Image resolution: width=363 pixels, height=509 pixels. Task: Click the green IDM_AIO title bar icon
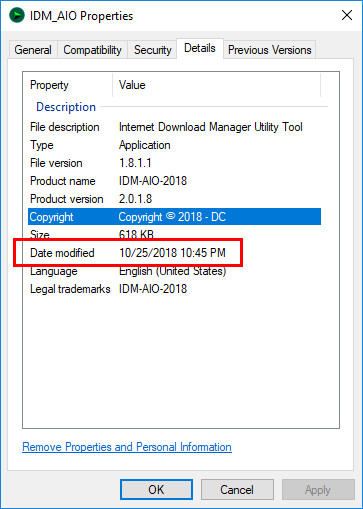pos(17,15)
